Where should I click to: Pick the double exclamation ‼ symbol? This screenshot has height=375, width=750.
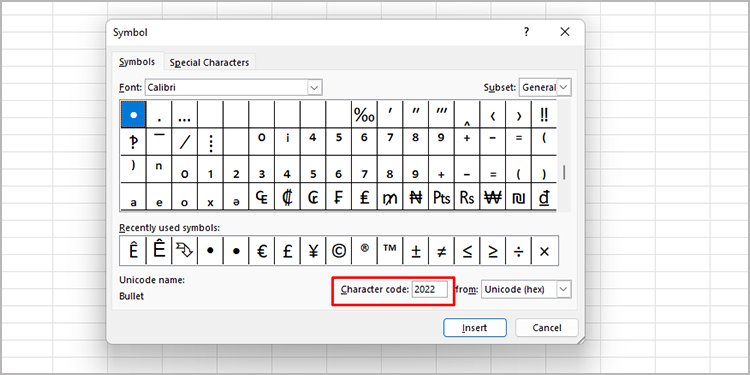tap(544, 114)
